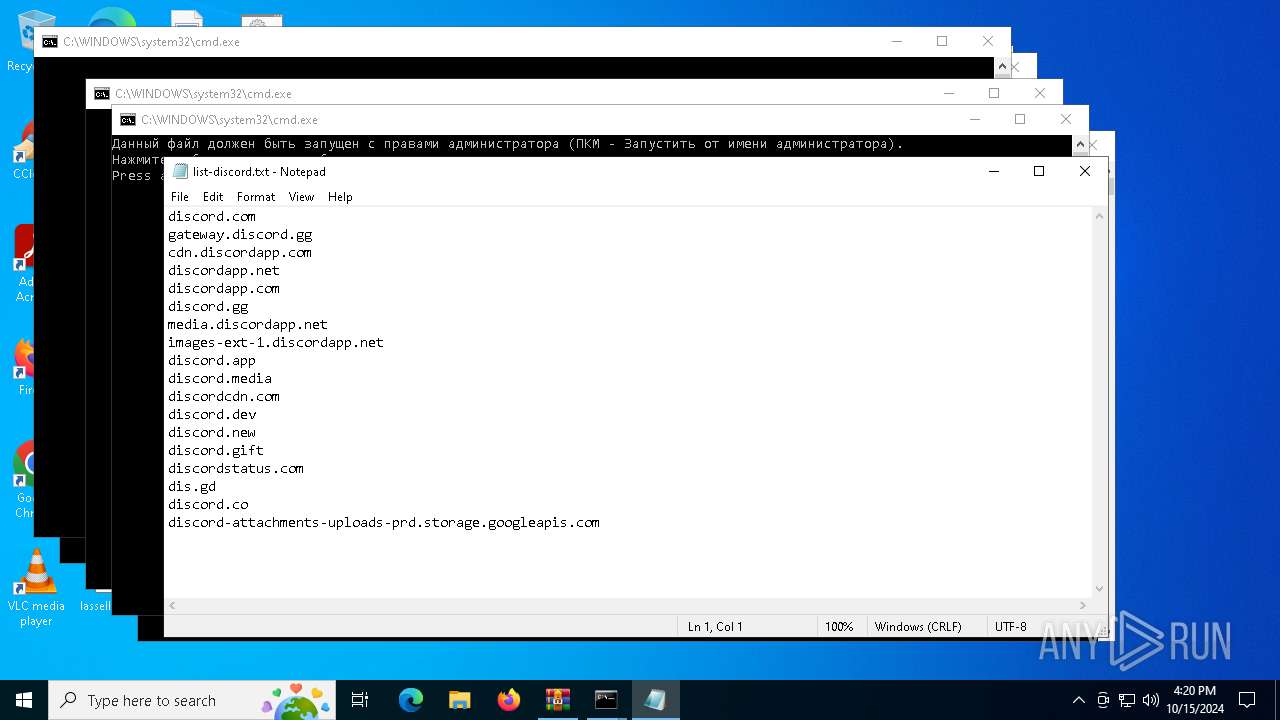Click the line discord.co
The image size is (1280, 720).
coord(208,504)
